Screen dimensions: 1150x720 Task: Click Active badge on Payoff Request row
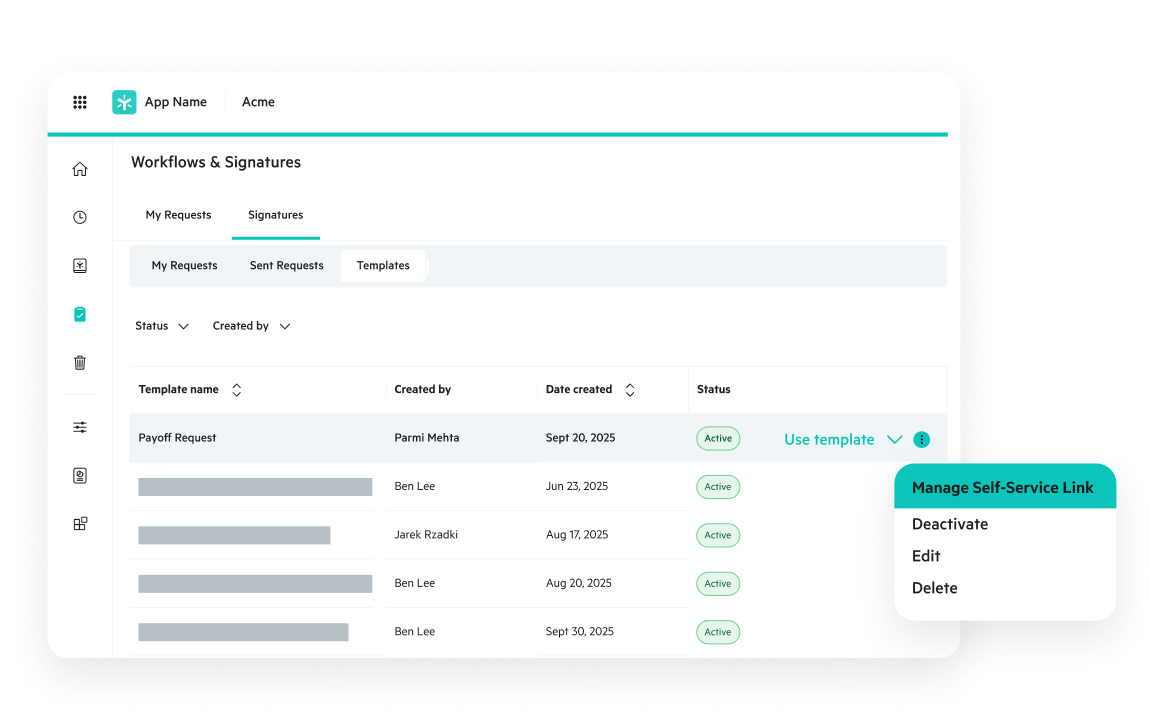718,438
